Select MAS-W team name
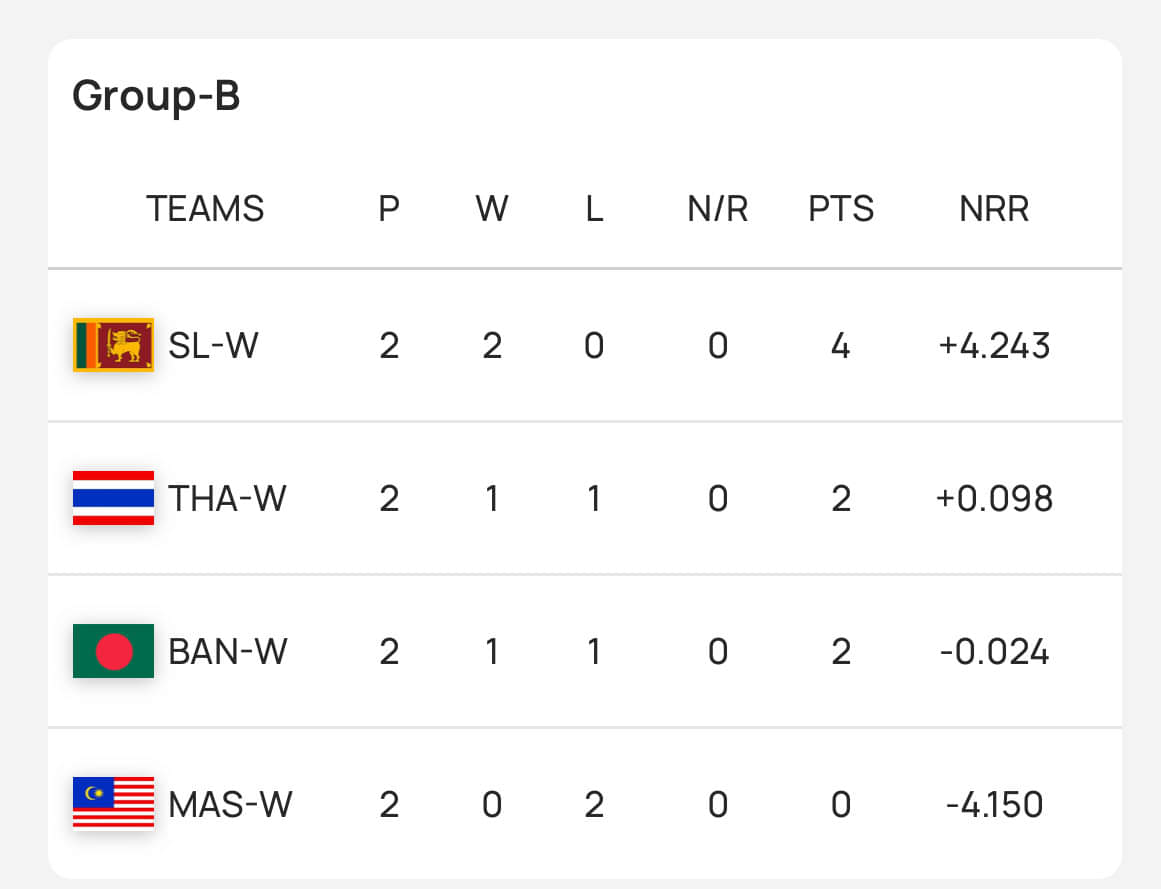The width and height of the screenshot is (1161, 889). [x=230, y=804]
